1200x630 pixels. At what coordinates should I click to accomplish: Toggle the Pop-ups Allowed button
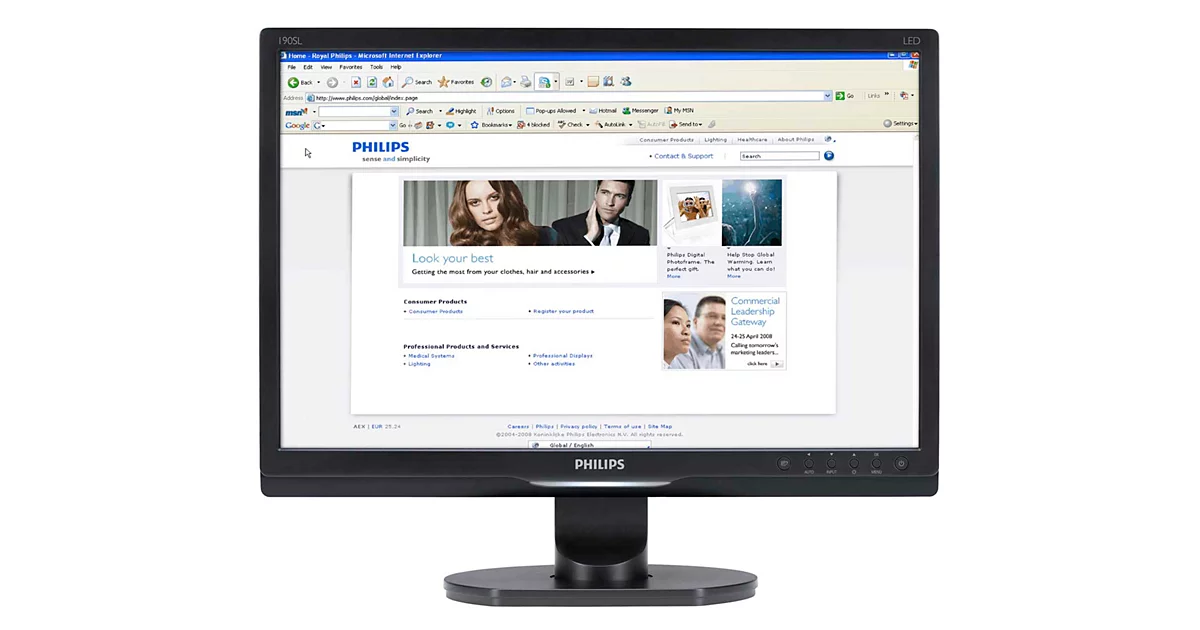point(552,111)
